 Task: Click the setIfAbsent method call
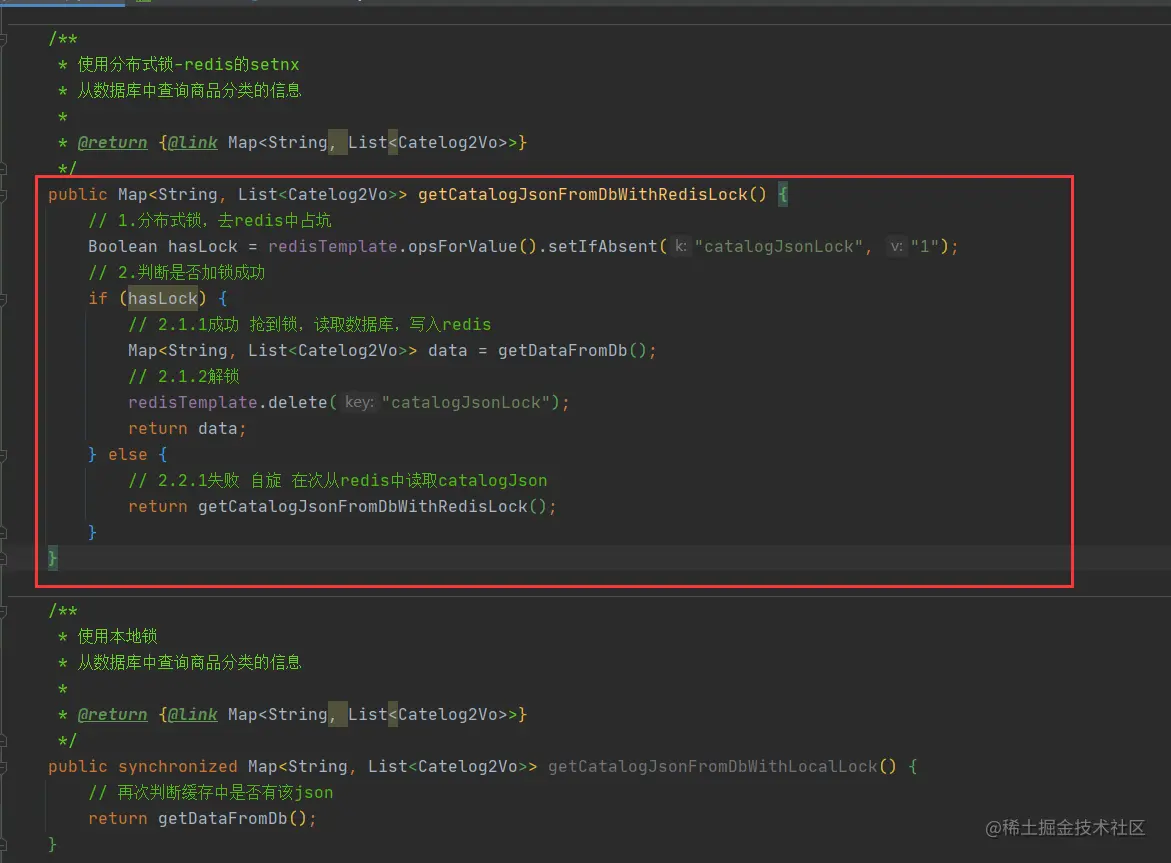(x=603, y=246)
